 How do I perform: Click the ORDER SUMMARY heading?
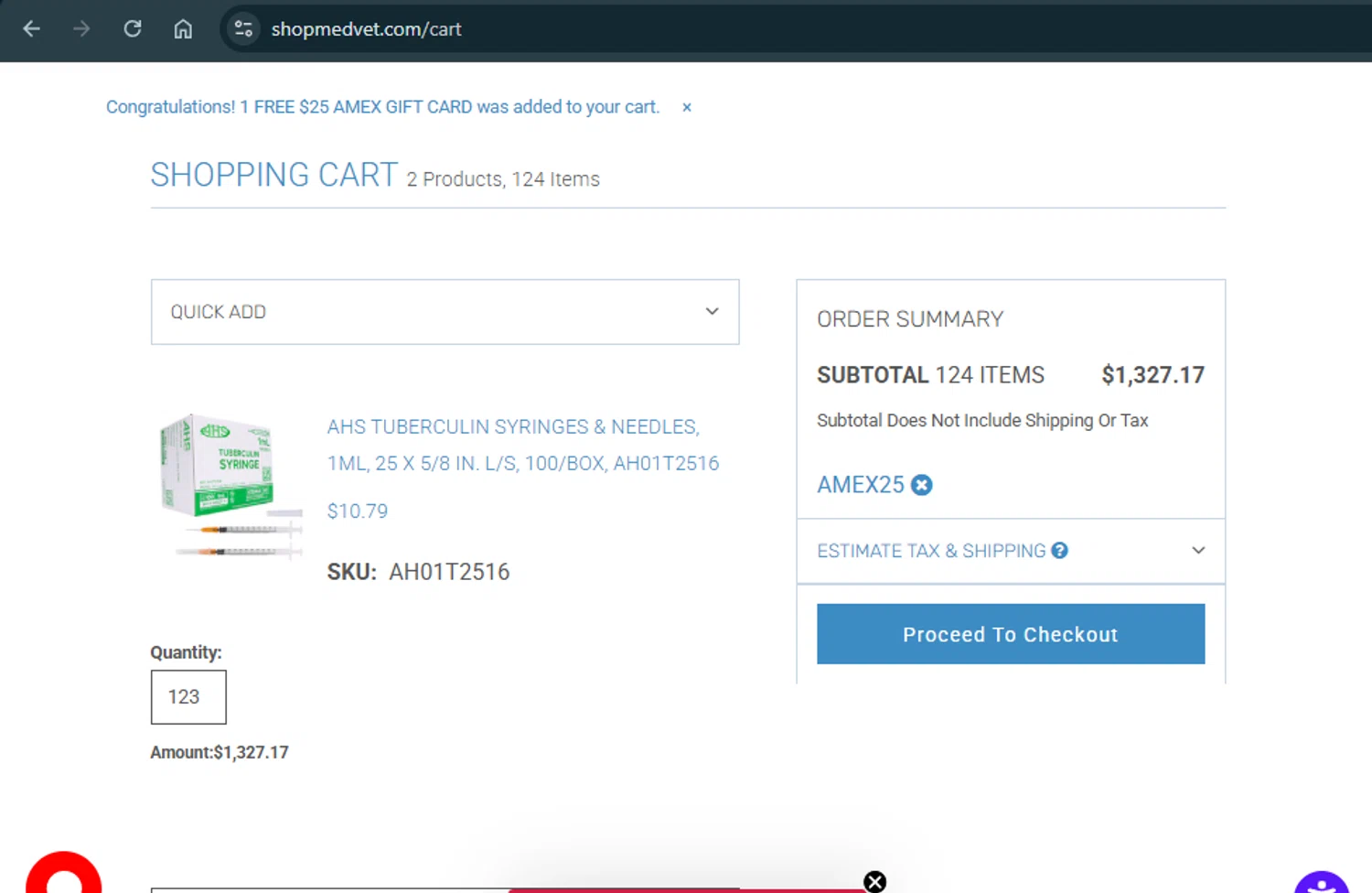910,319
